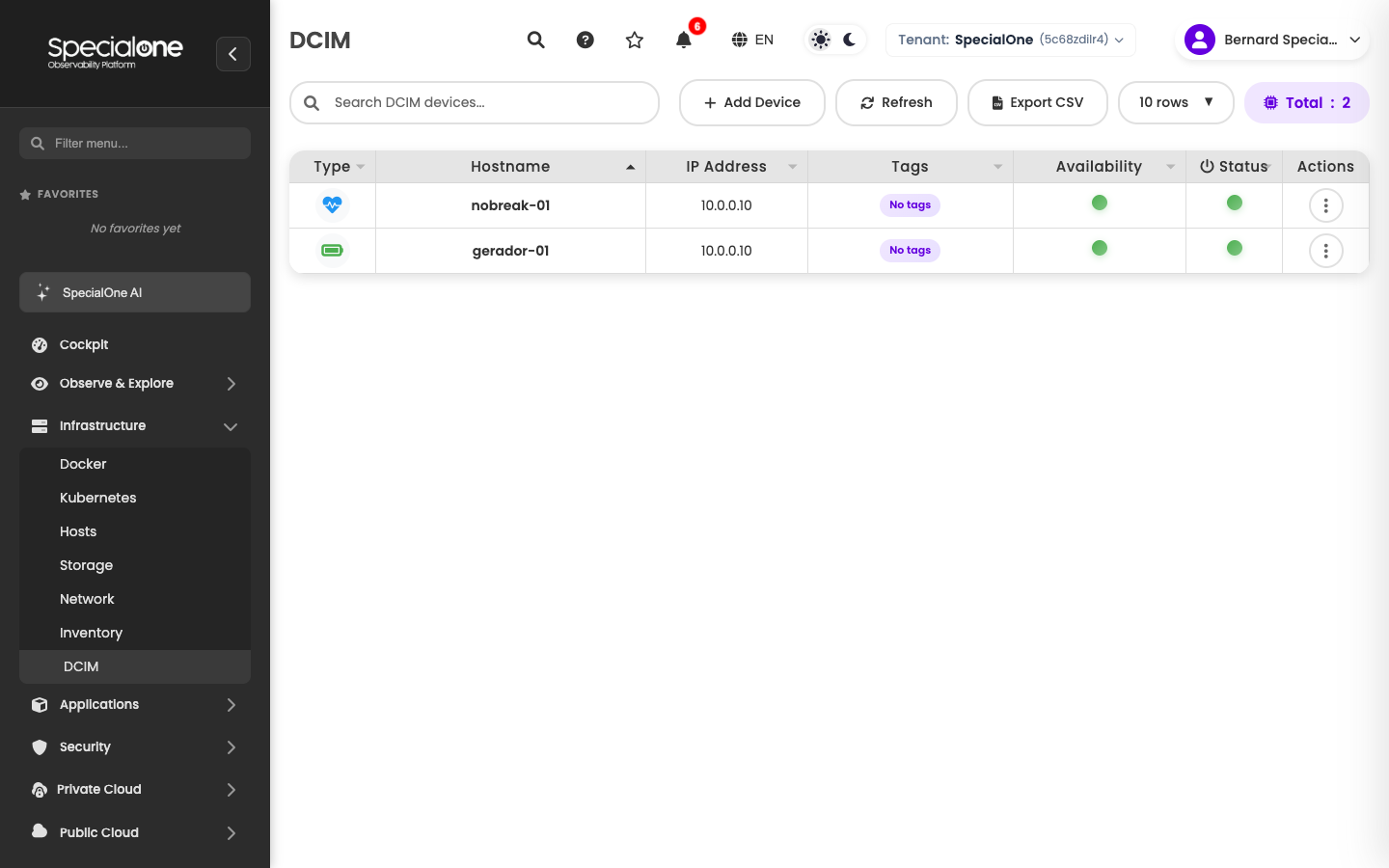Expand the Applications section

coord(135,704)
